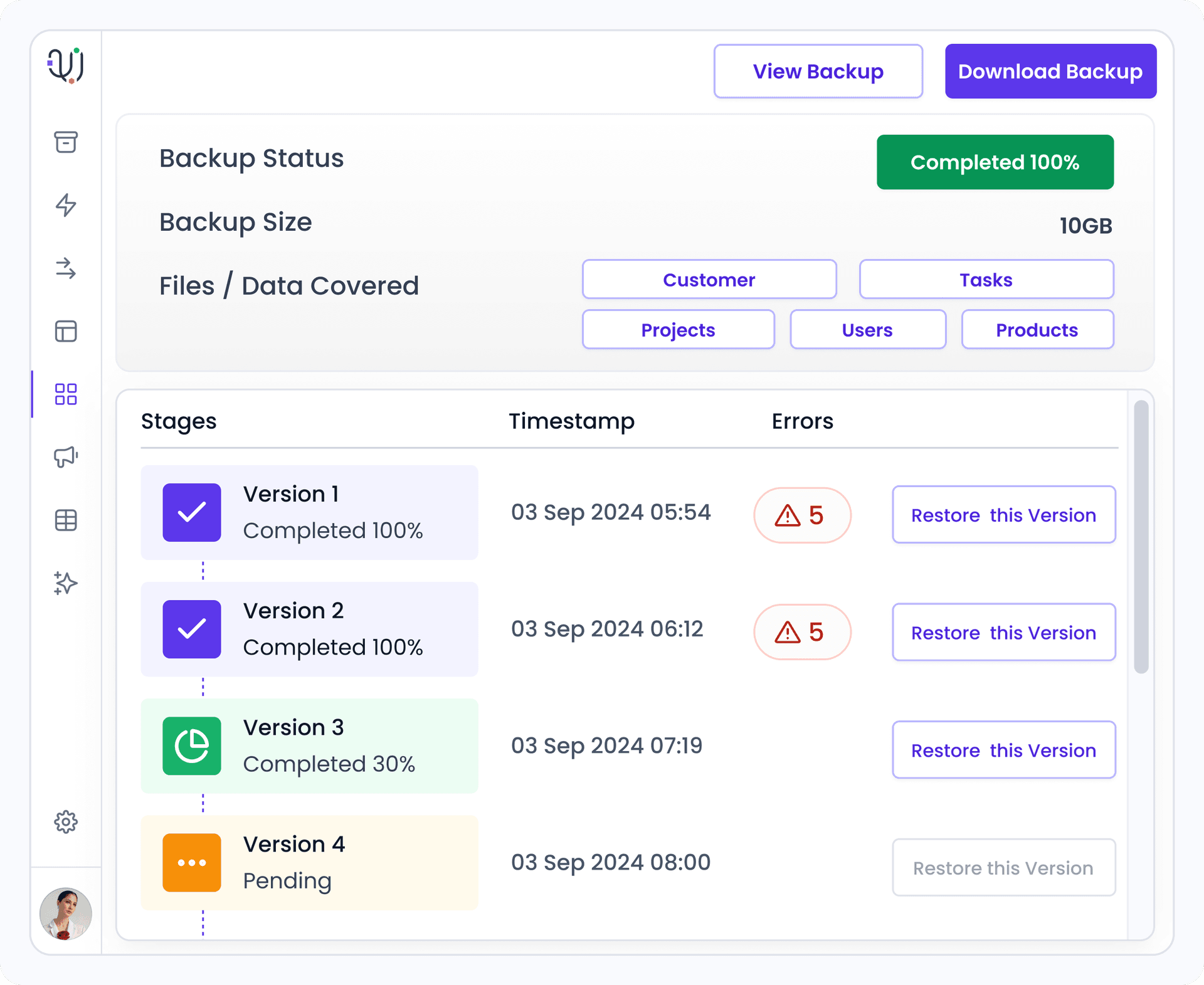Click the table view sidebar icon

(x=65, y=520)
